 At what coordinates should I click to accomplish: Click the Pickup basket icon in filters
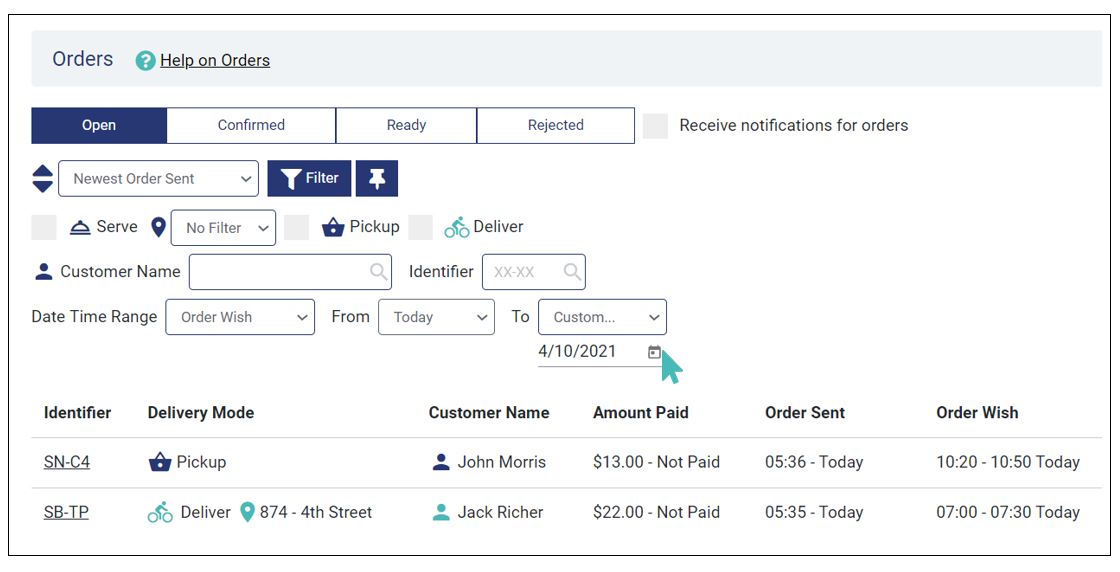pyautogui.click(x=334, y=227)
